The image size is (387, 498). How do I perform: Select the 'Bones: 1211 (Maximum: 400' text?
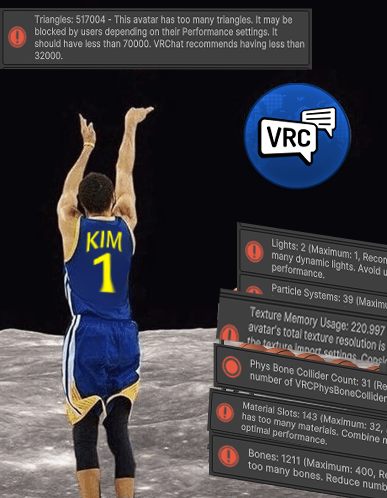[x=317, y=469]
